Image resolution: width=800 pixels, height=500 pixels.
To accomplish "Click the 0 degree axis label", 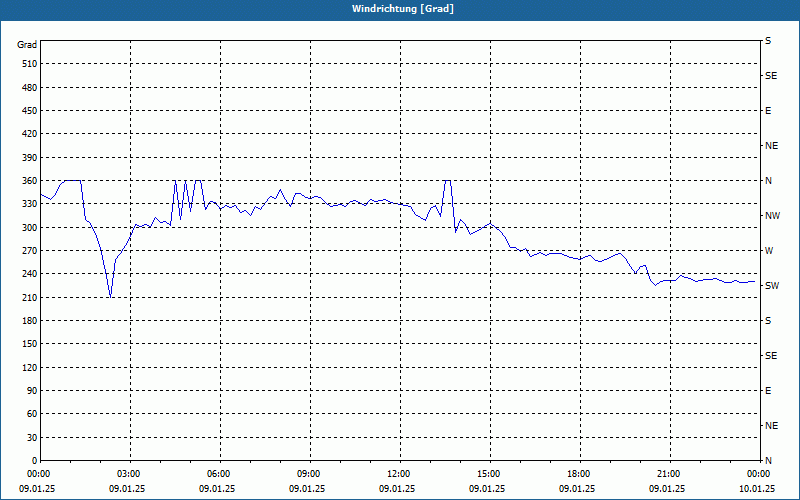I will [x=35, y=461].
